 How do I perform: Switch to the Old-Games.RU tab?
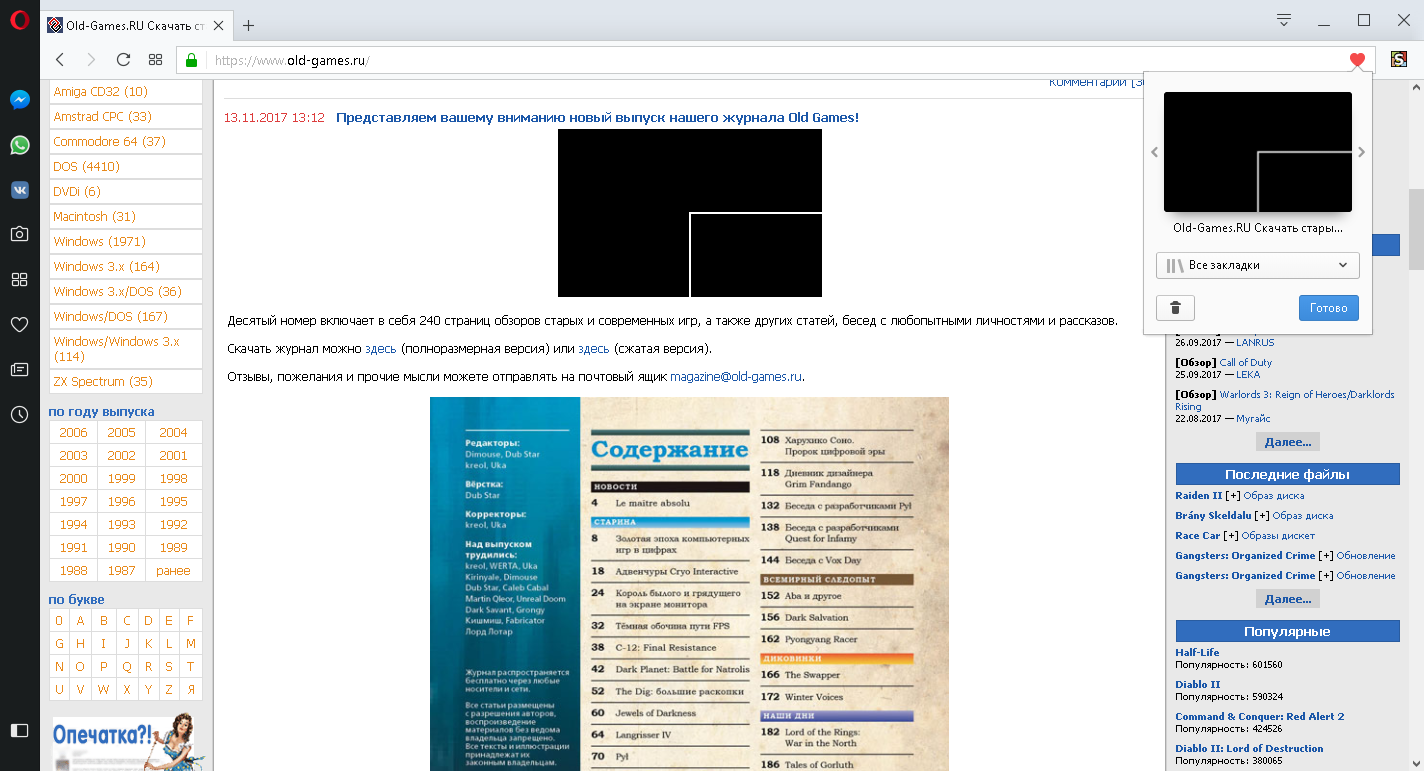[x=137, y=25]
